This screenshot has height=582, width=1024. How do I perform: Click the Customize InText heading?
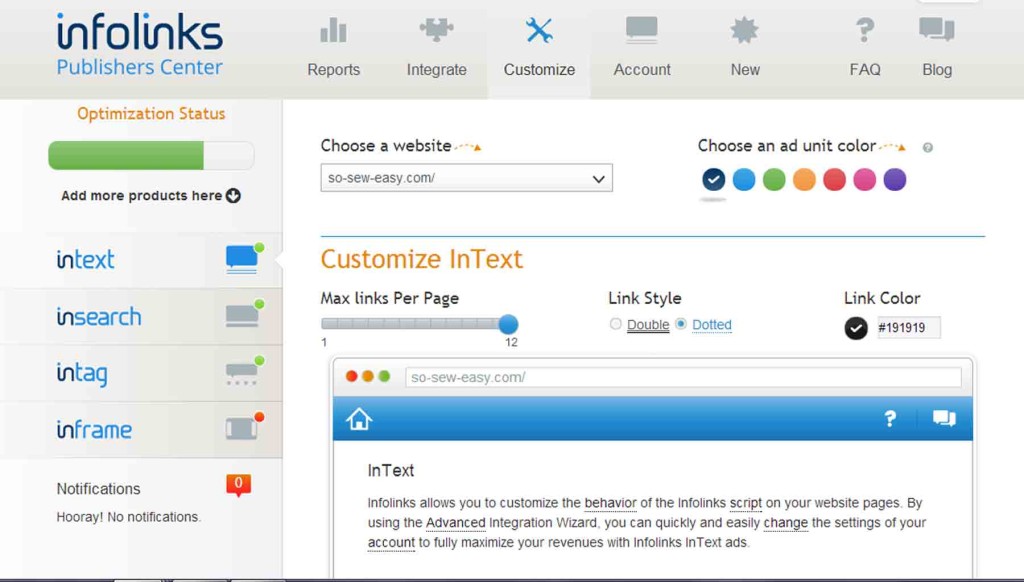pyautogui.click(x=421, y=259)
